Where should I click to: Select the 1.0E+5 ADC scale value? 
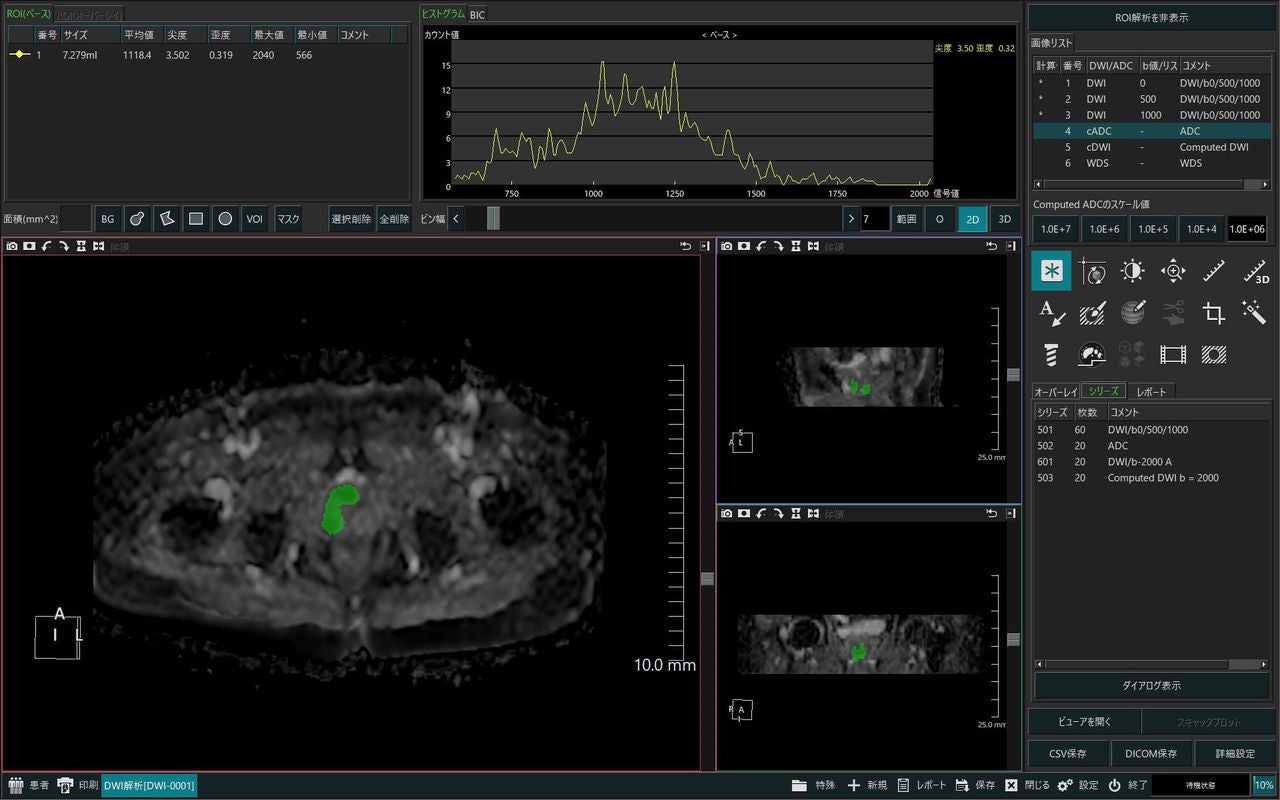[x=1153, y=229]
